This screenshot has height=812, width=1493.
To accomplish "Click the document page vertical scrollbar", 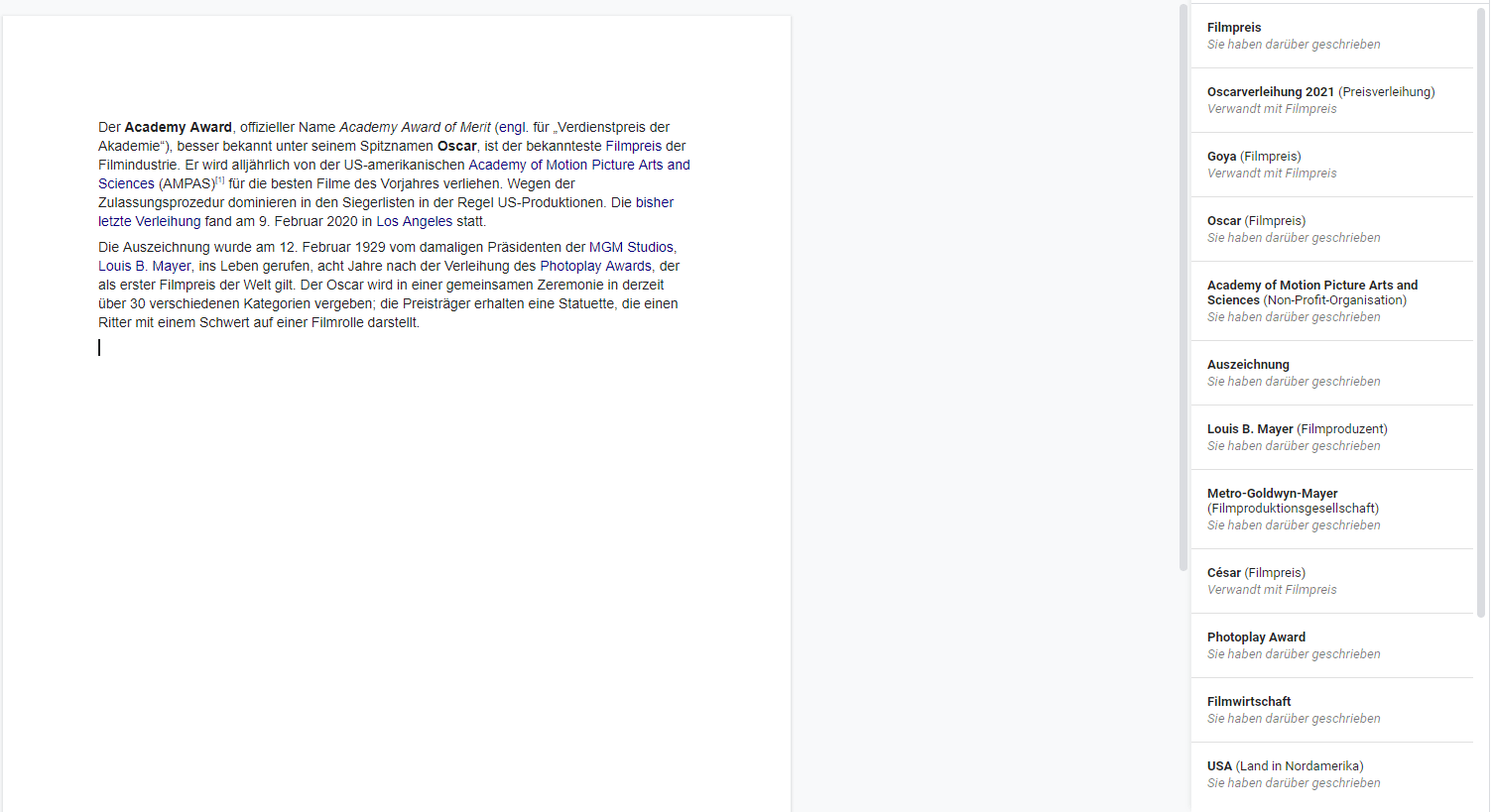I will [x=1183, y=288].
